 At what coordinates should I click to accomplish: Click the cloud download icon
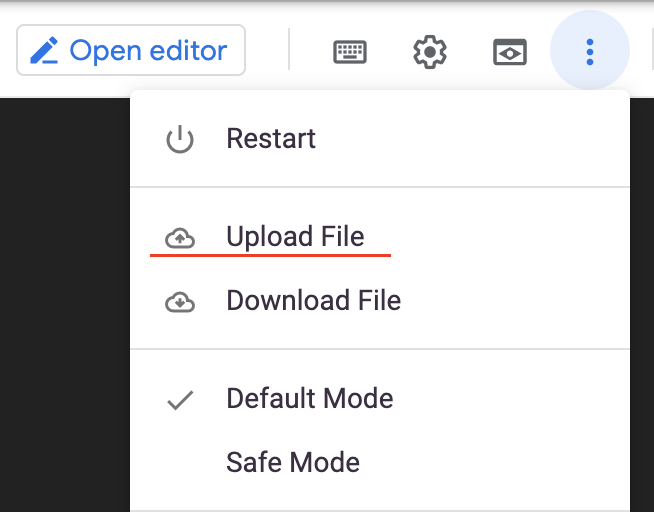180,301
